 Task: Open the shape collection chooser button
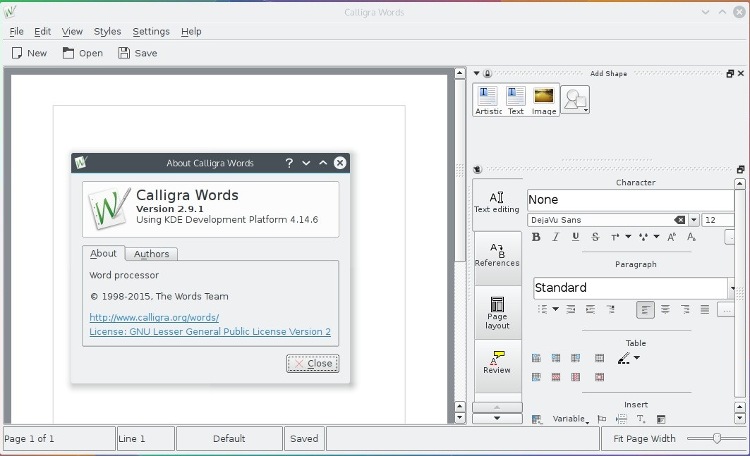[575, 100]
